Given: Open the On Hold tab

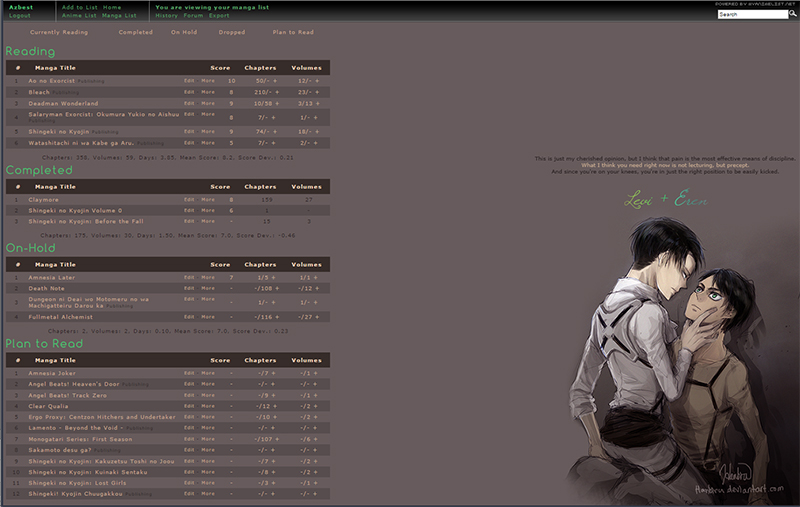Looking at the screenshot, I should pyautogui.click(x=184, y=32).
